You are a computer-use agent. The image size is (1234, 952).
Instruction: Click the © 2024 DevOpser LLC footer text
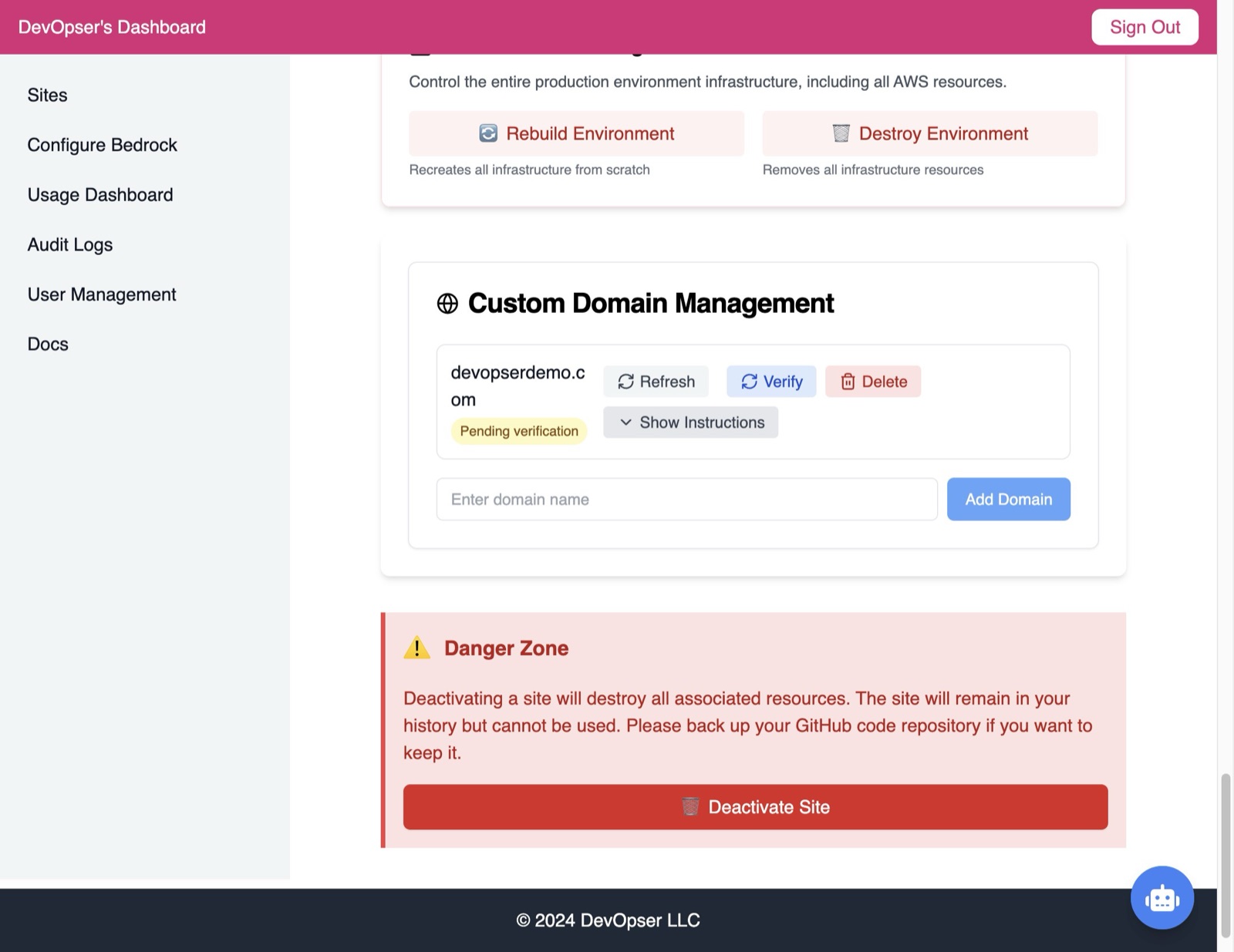[x=608, y=920]
